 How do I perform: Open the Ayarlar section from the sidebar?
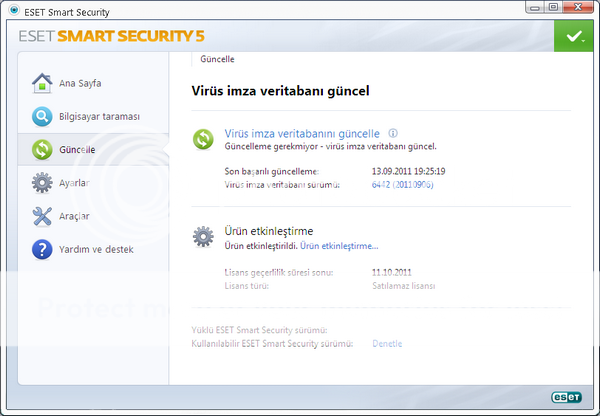[x=74, y=183]
